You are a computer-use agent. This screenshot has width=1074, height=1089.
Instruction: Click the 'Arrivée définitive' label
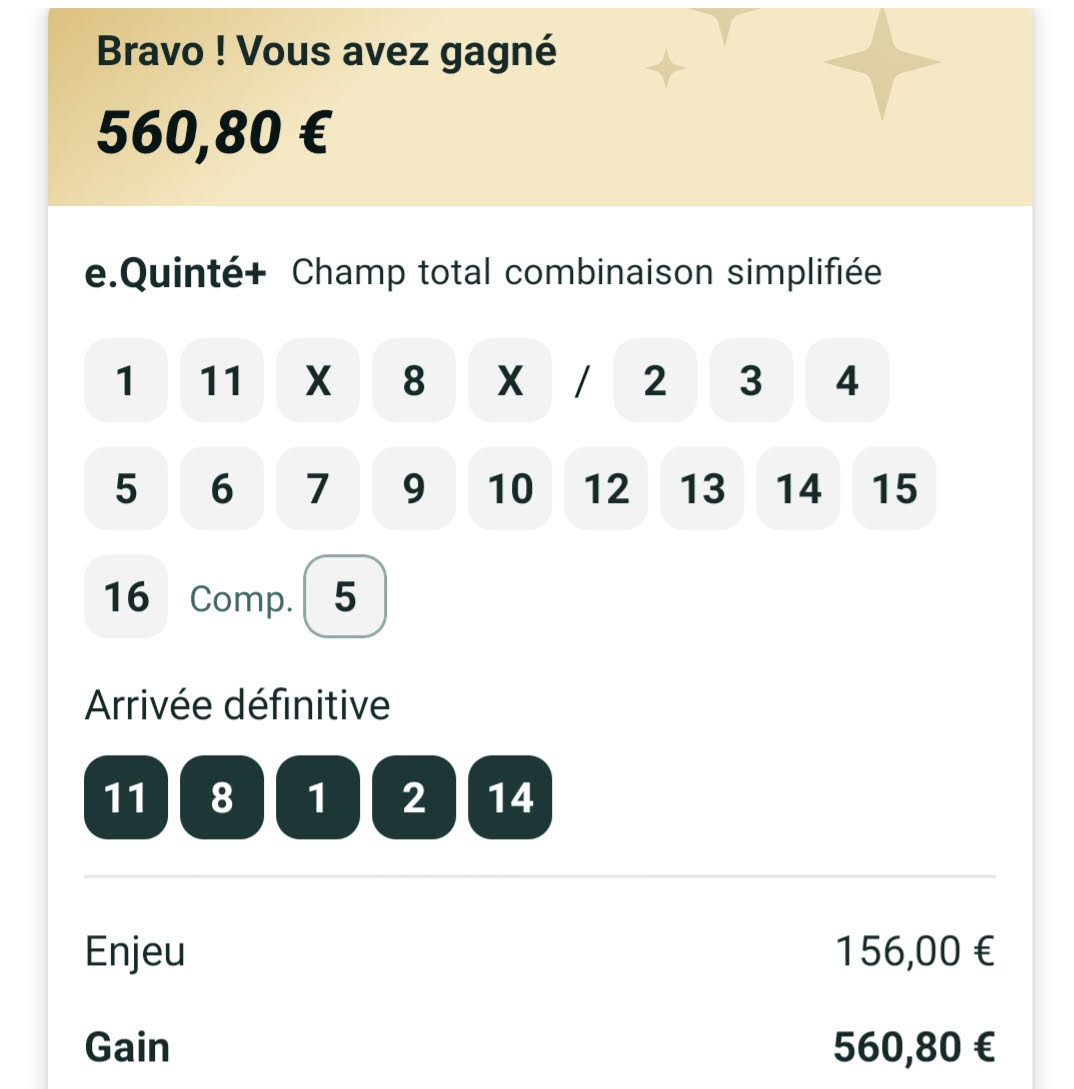(x=237, y=706)
